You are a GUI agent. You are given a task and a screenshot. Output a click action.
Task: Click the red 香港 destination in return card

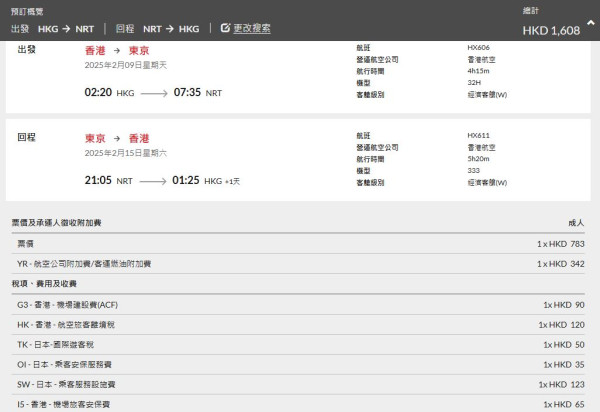pyautogui.click(x=139, y=138)
